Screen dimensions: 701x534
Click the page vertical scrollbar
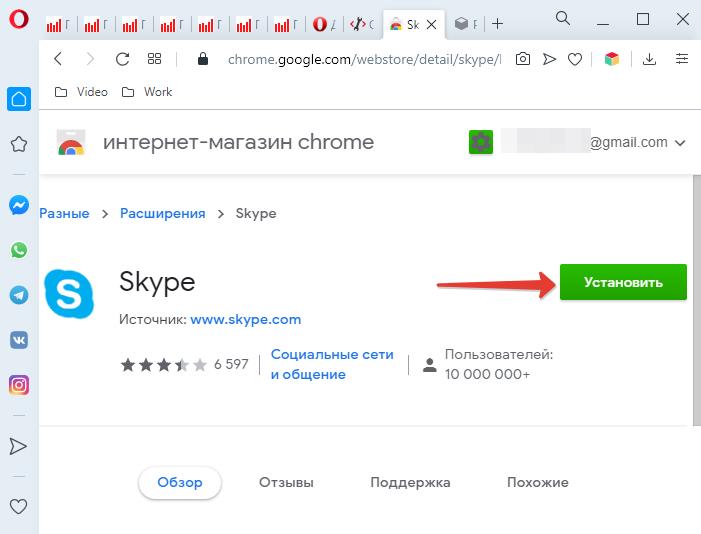point(697,300)
